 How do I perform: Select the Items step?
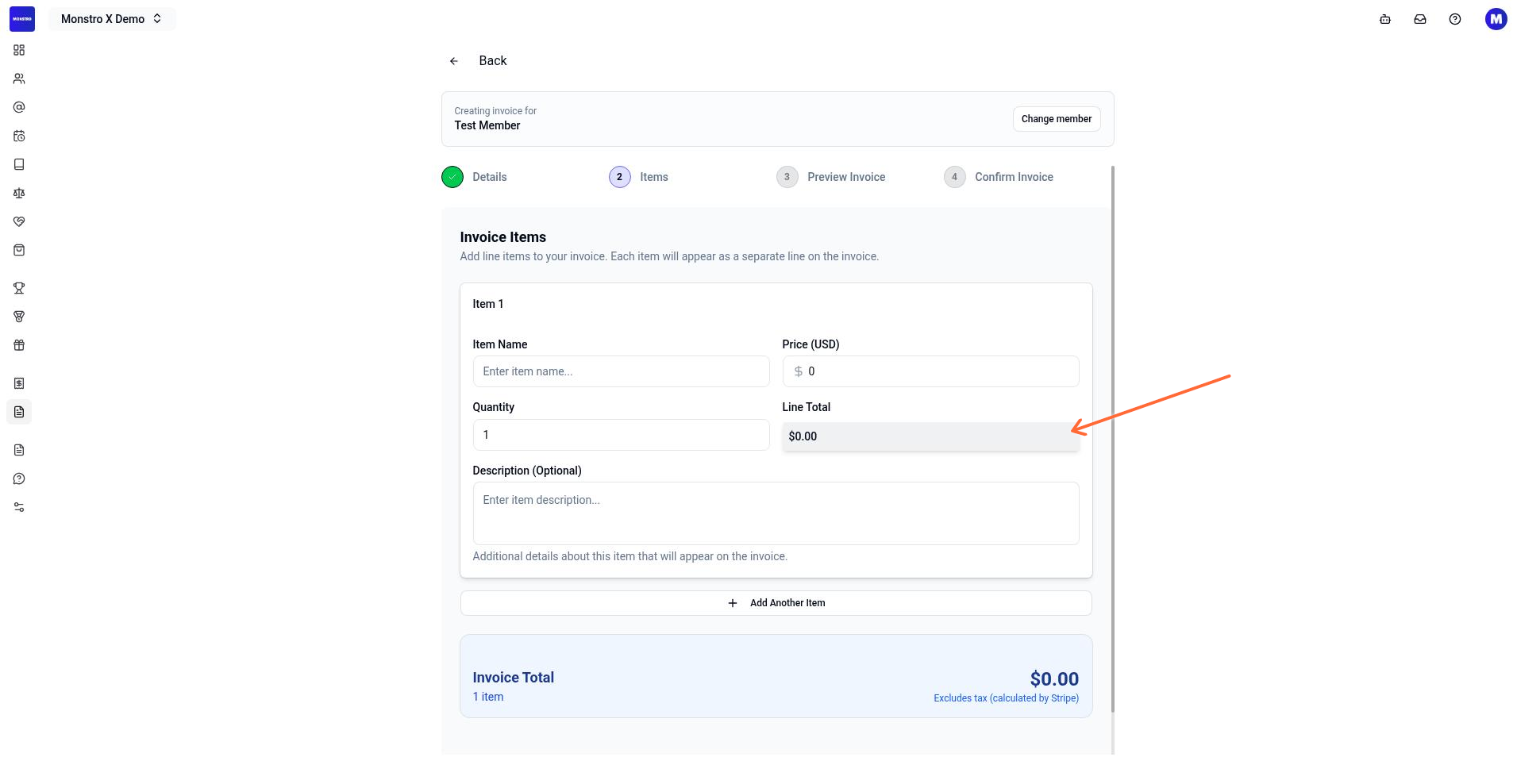pos(639,177)
